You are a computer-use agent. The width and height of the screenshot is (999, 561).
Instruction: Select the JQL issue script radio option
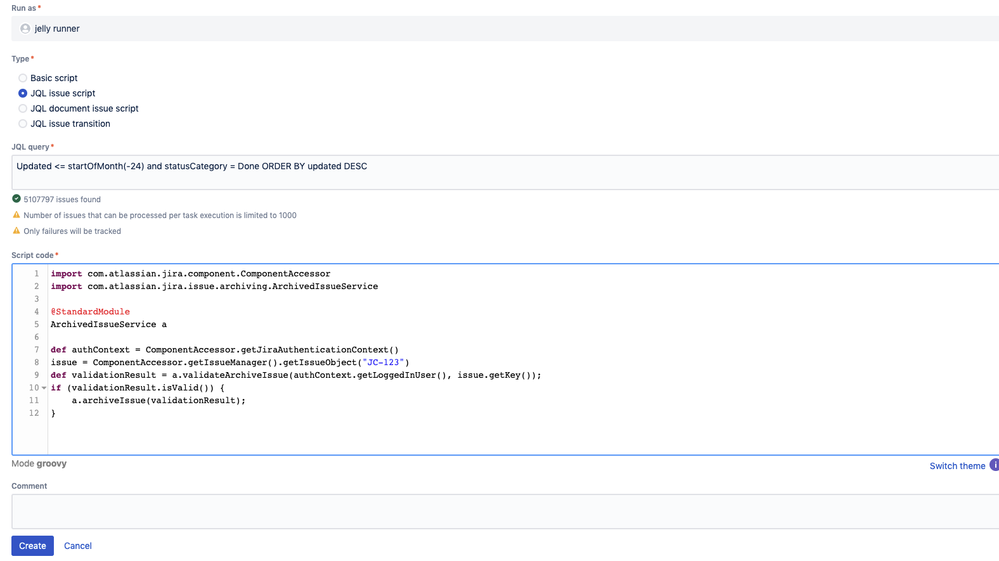(23, 93)
